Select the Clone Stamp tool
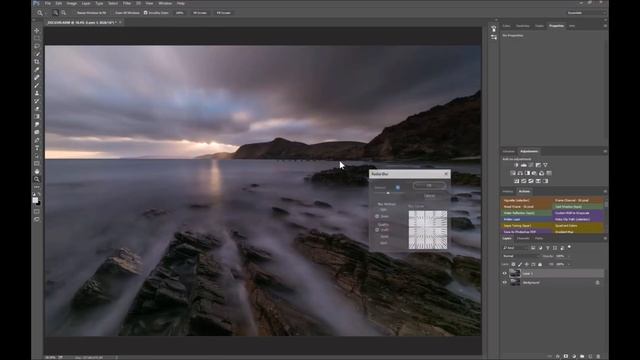This screenshot has height=360, width=640. click(x=37, y=93)
